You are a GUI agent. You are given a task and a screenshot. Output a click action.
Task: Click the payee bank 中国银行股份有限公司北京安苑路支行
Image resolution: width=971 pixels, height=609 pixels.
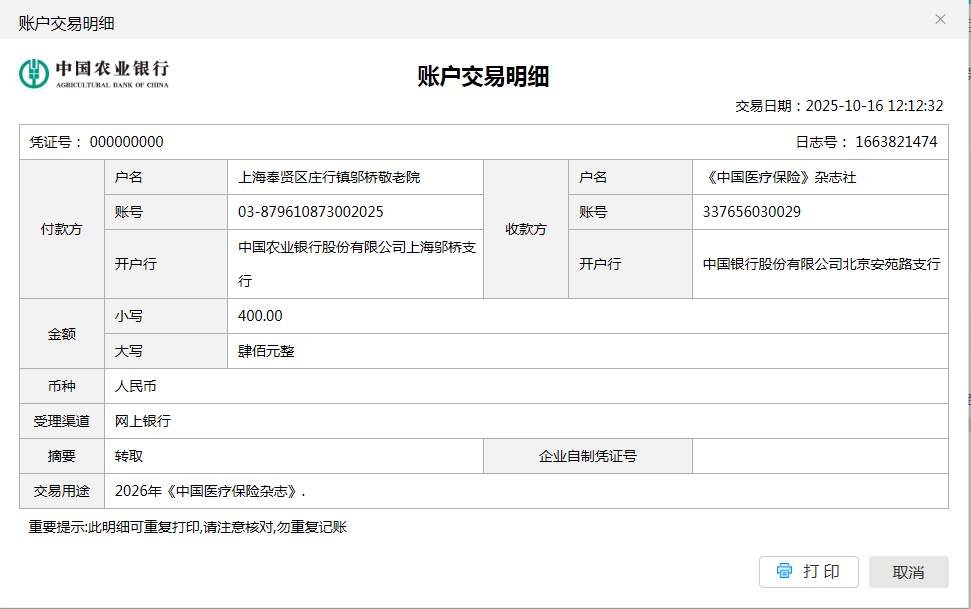pyautogui.click(x=820, y=264)
